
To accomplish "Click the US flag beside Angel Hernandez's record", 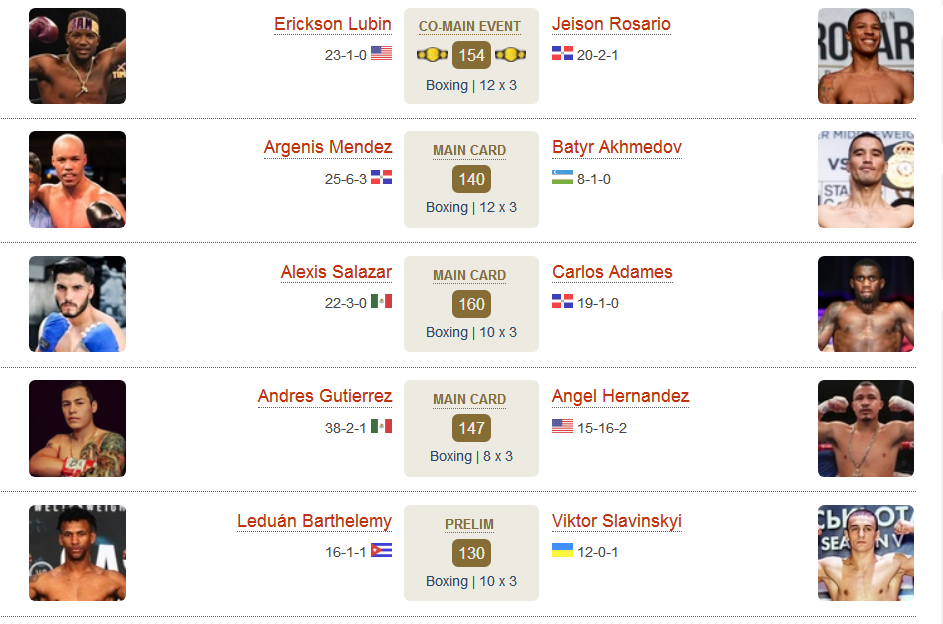I will pyautogui.click(x=562, y=426).
